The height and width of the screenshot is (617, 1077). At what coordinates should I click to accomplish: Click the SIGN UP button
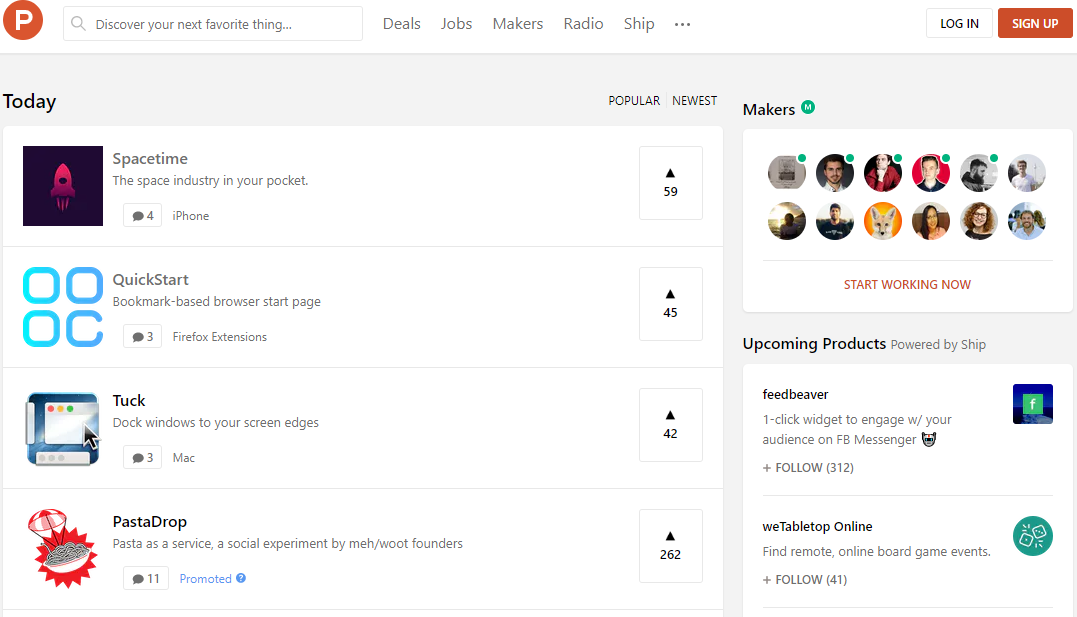coord(1034,23)
